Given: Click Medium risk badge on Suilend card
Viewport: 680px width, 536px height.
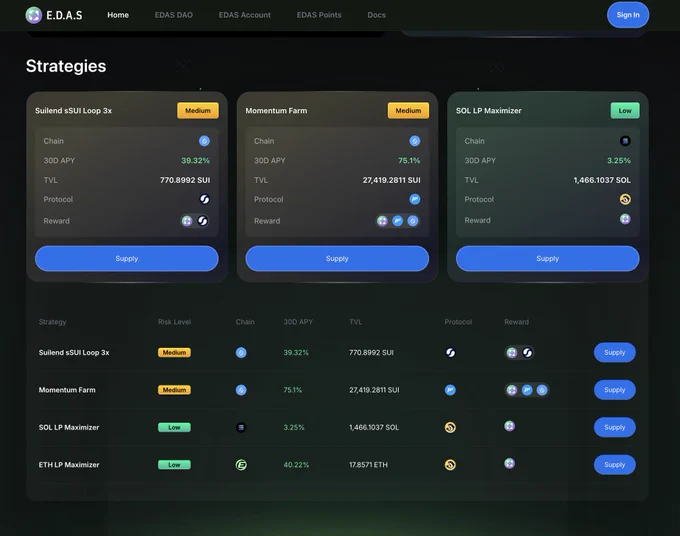Looking at the screenshot, I should 198,111.
